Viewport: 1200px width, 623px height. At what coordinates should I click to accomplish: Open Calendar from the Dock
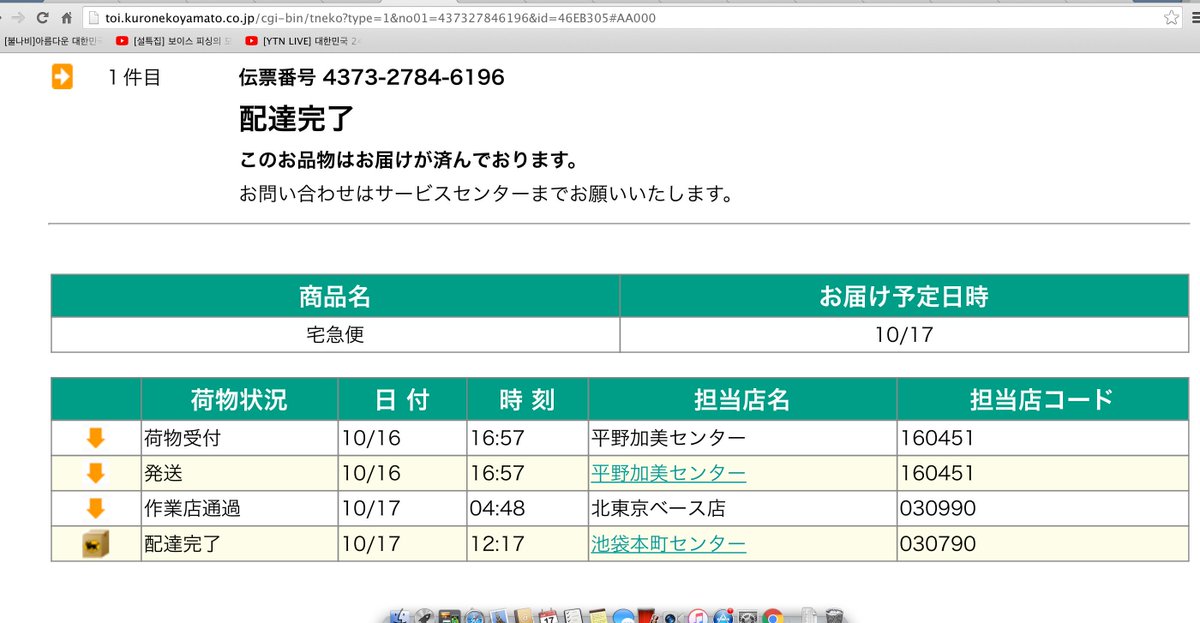pos(548,614)
